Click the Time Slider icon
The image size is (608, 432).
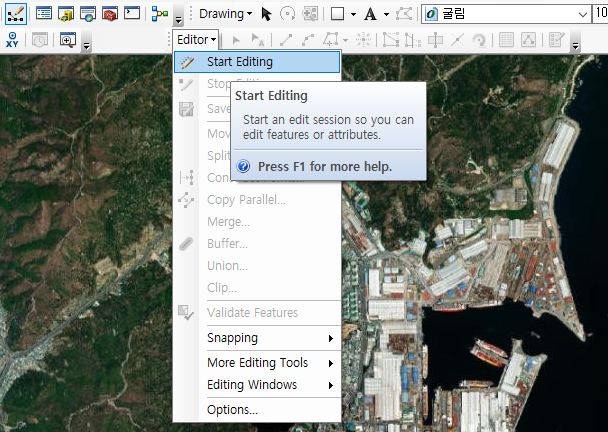click(40, 40)
